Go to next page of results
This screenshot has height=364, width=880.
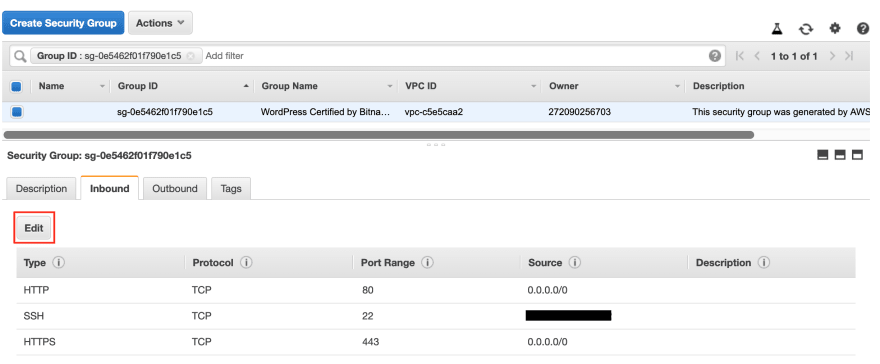coord(832,56)
